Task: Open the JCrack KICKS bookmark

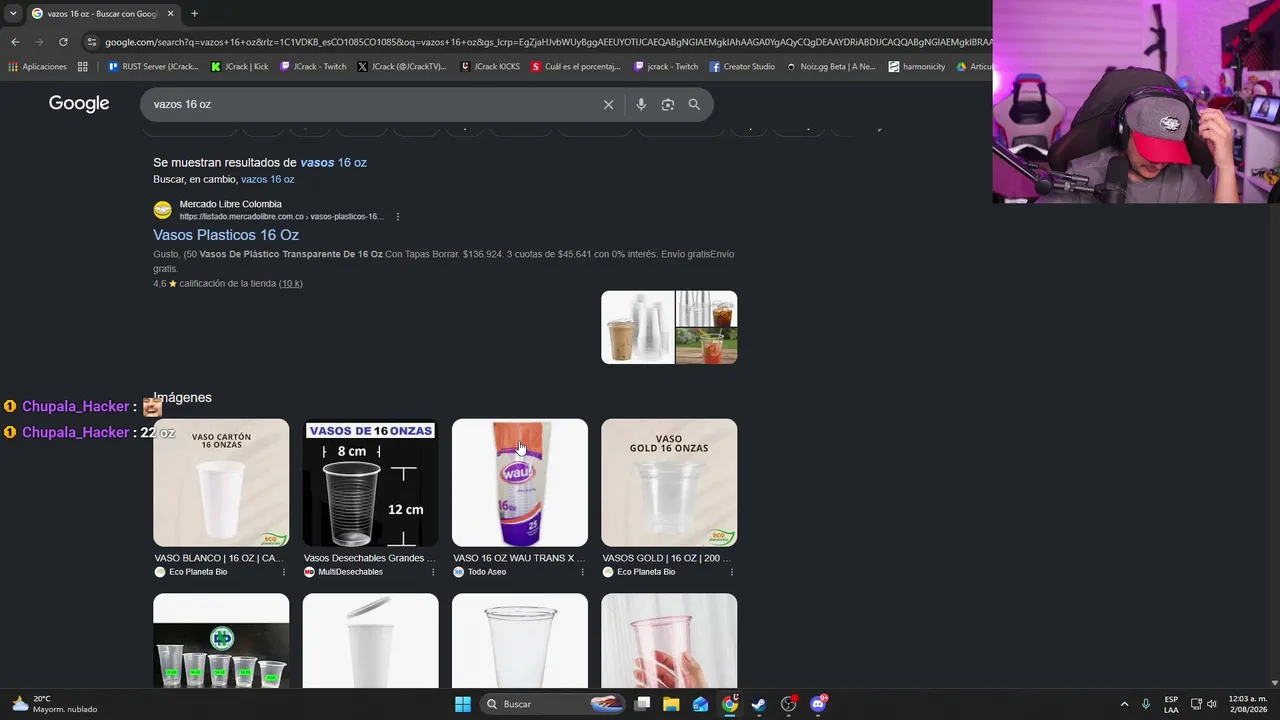Action: 490,67
